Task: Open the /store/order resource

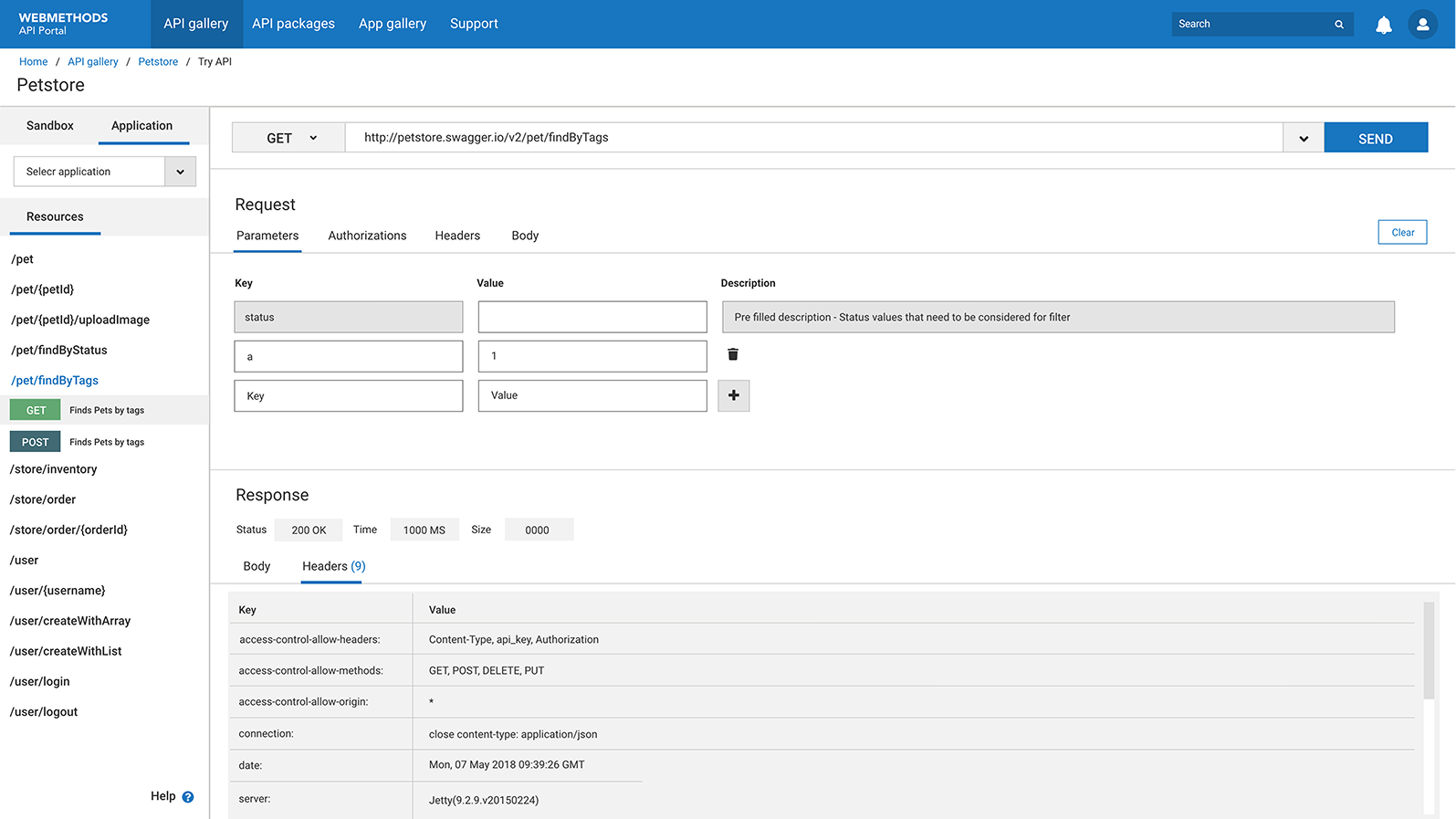Action: coord(43,499)
